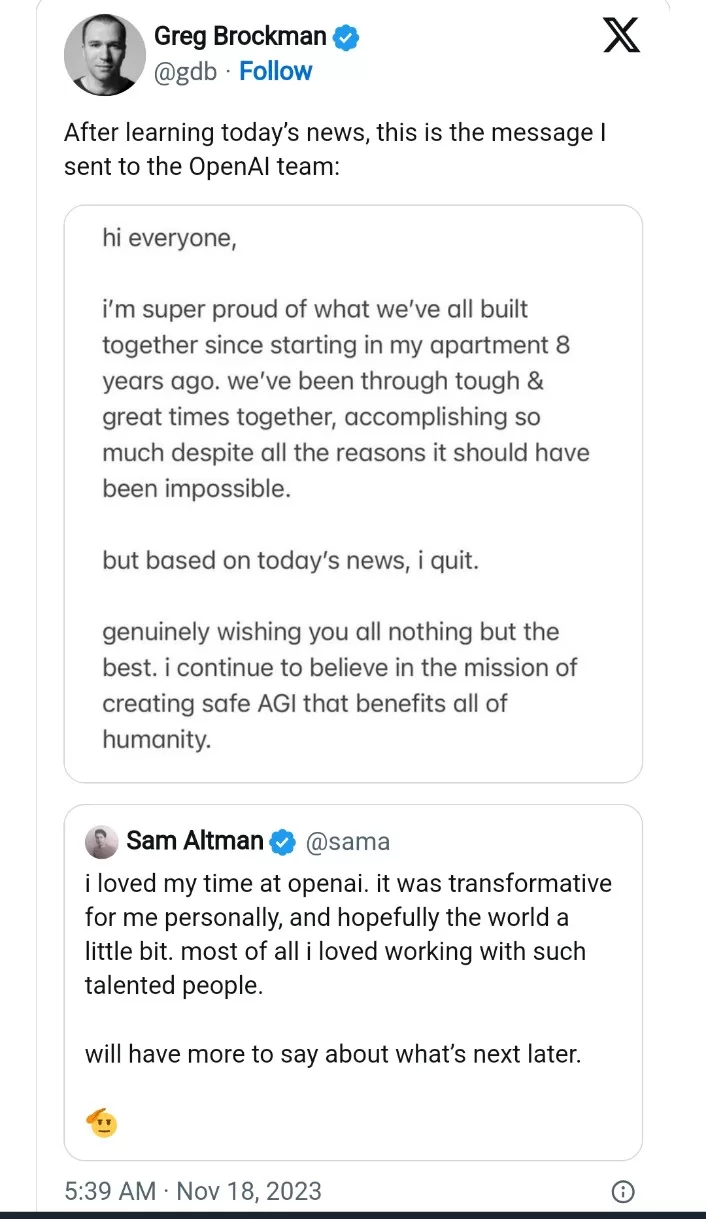Open the 5:39 AM Nov 18, 2023 timestamp
The width and height of the screenshot is (706, 1219).
(x=193, y=1191)
